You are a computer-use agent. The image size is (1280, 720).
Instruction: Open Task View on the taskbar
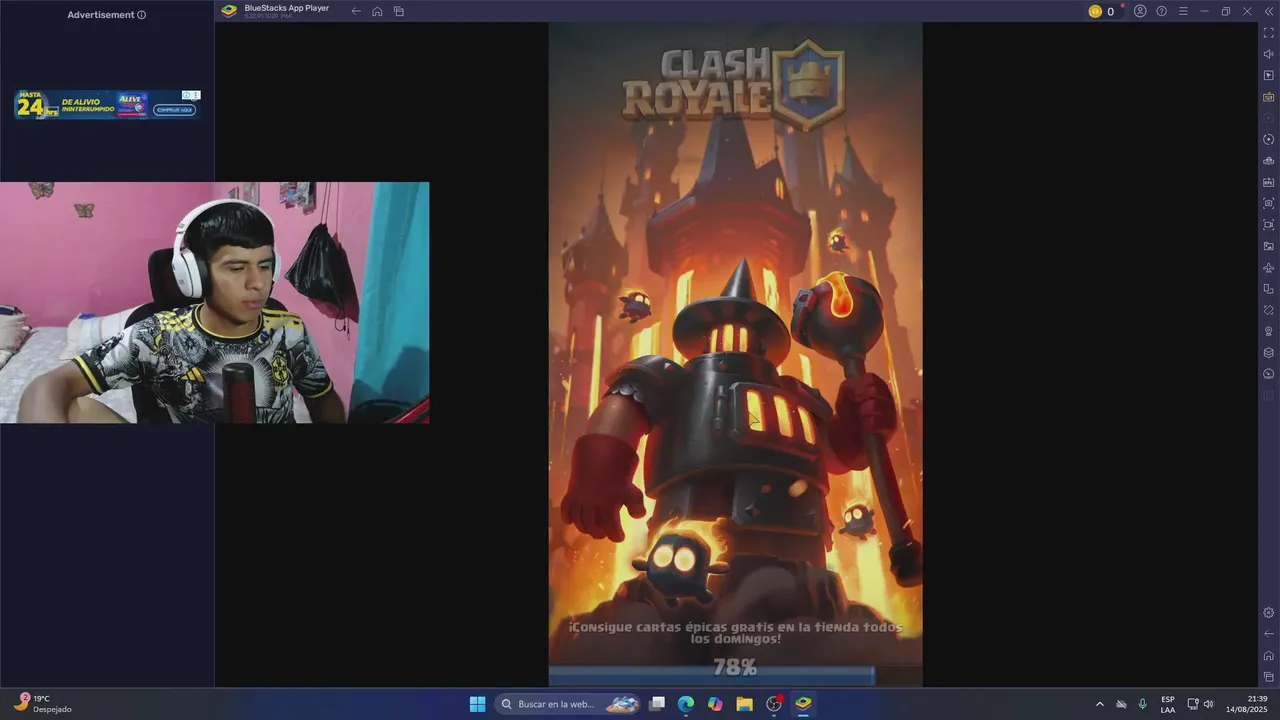(x=657, y=704)
